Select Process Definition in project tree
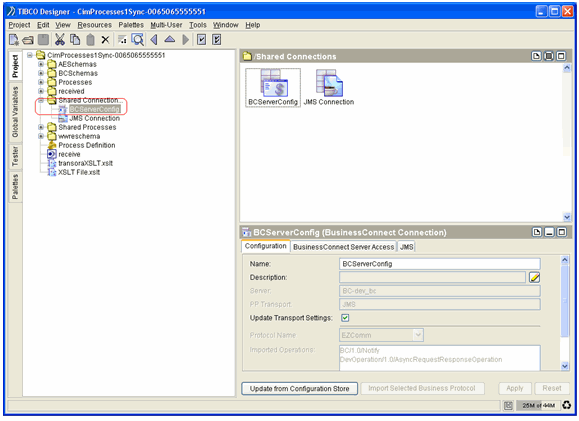This screenshot has height=421, width=579. click(x=87, y=146)
